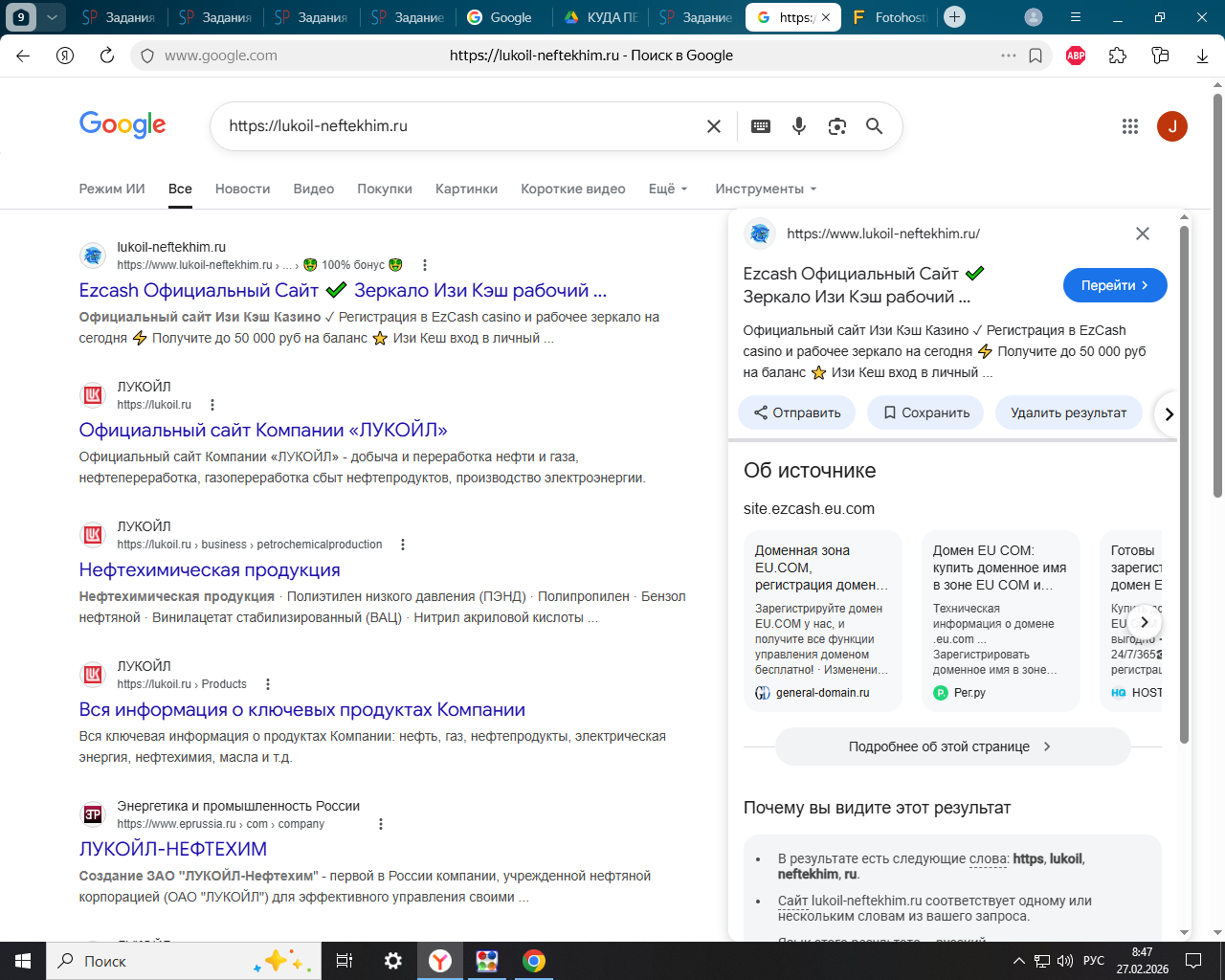Expand Подробнее об этой странице

pyautogui.click(x=952, y=746)
